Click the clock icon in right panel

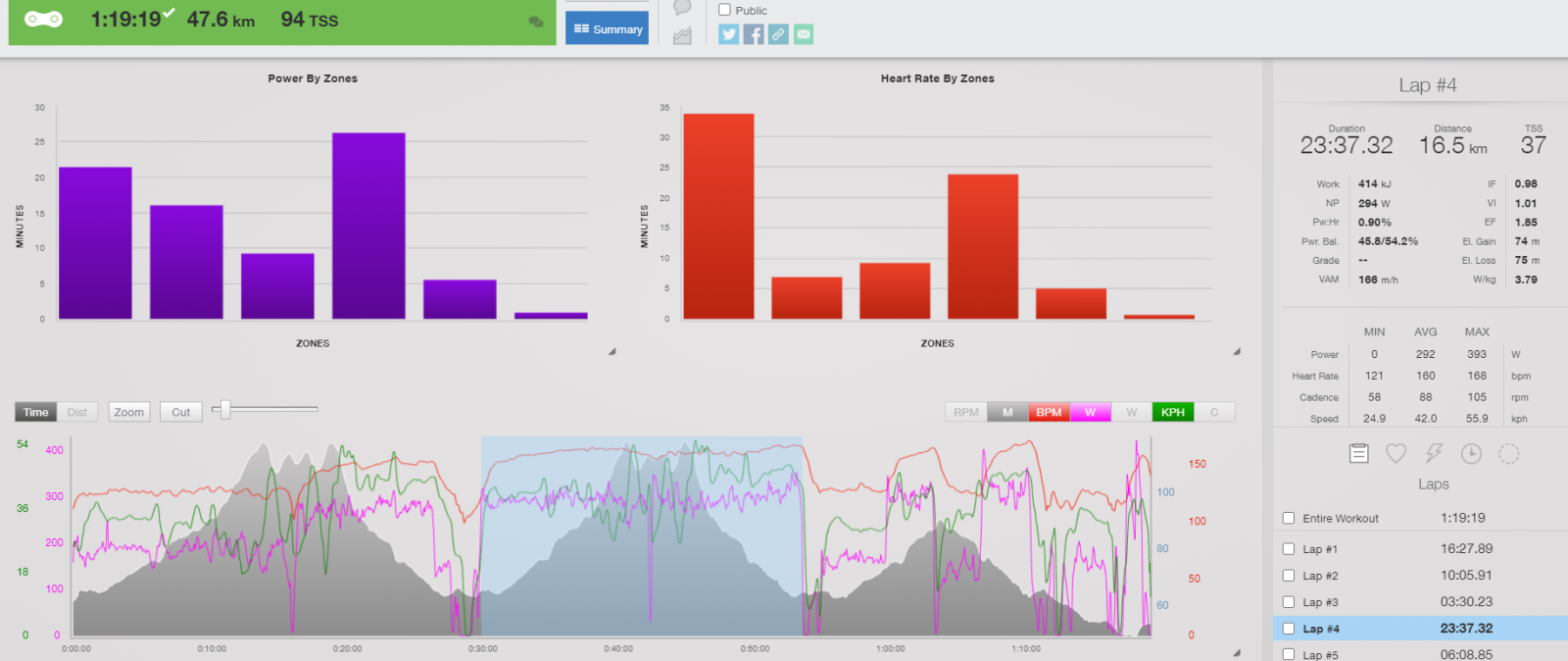pos(1471,453)
